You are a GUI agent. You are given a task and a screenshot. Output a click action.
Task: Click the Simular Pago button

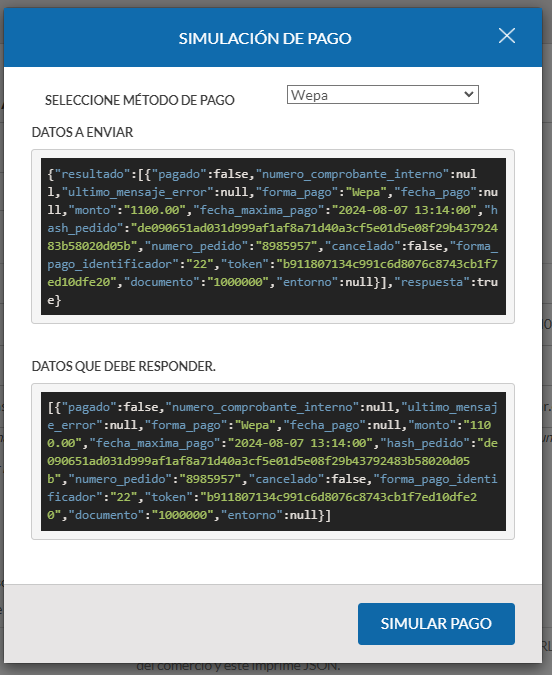tap(436, 623)
